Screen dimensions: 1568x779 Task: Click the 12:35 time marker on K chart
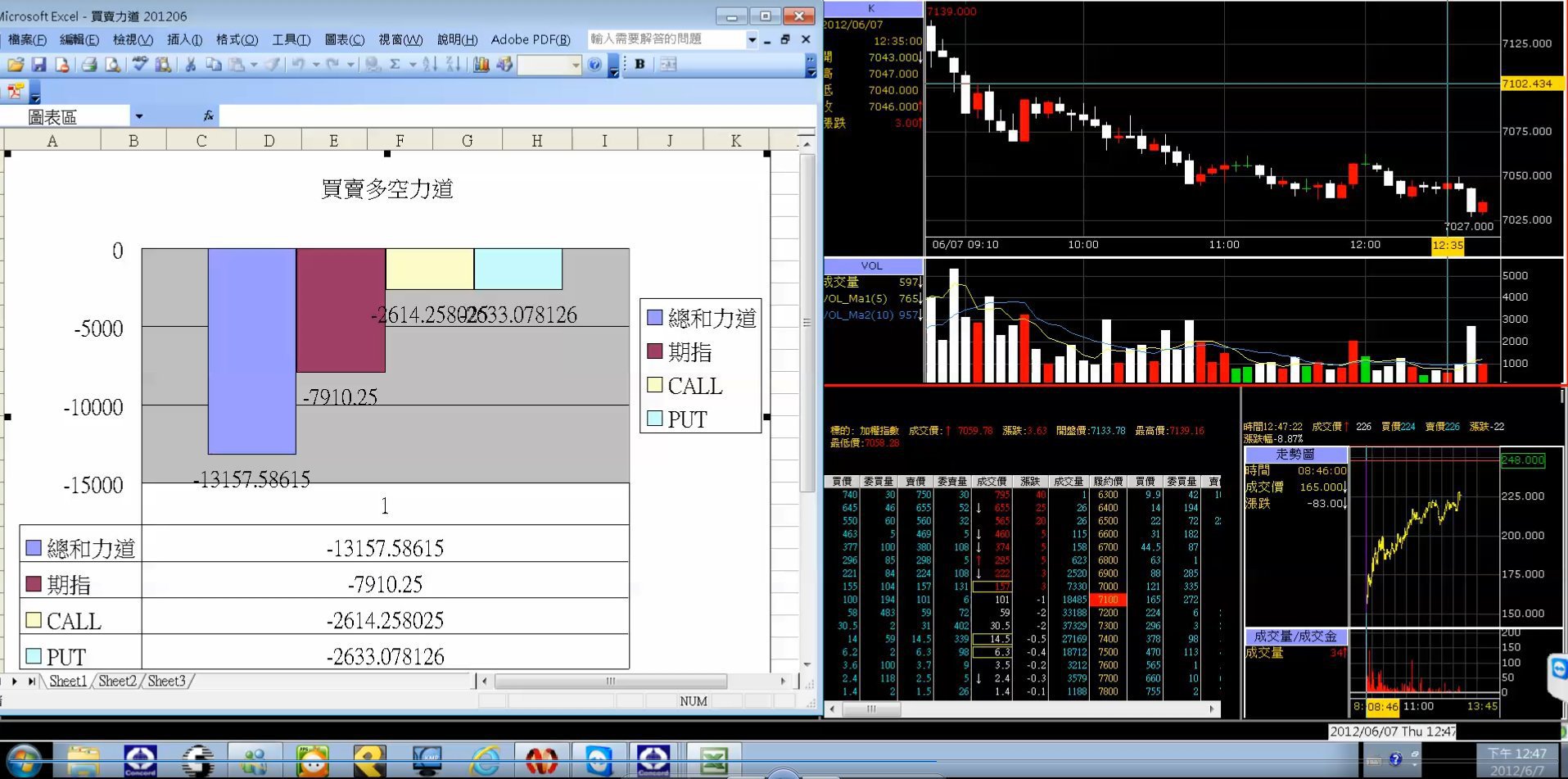coord(1448,245)
